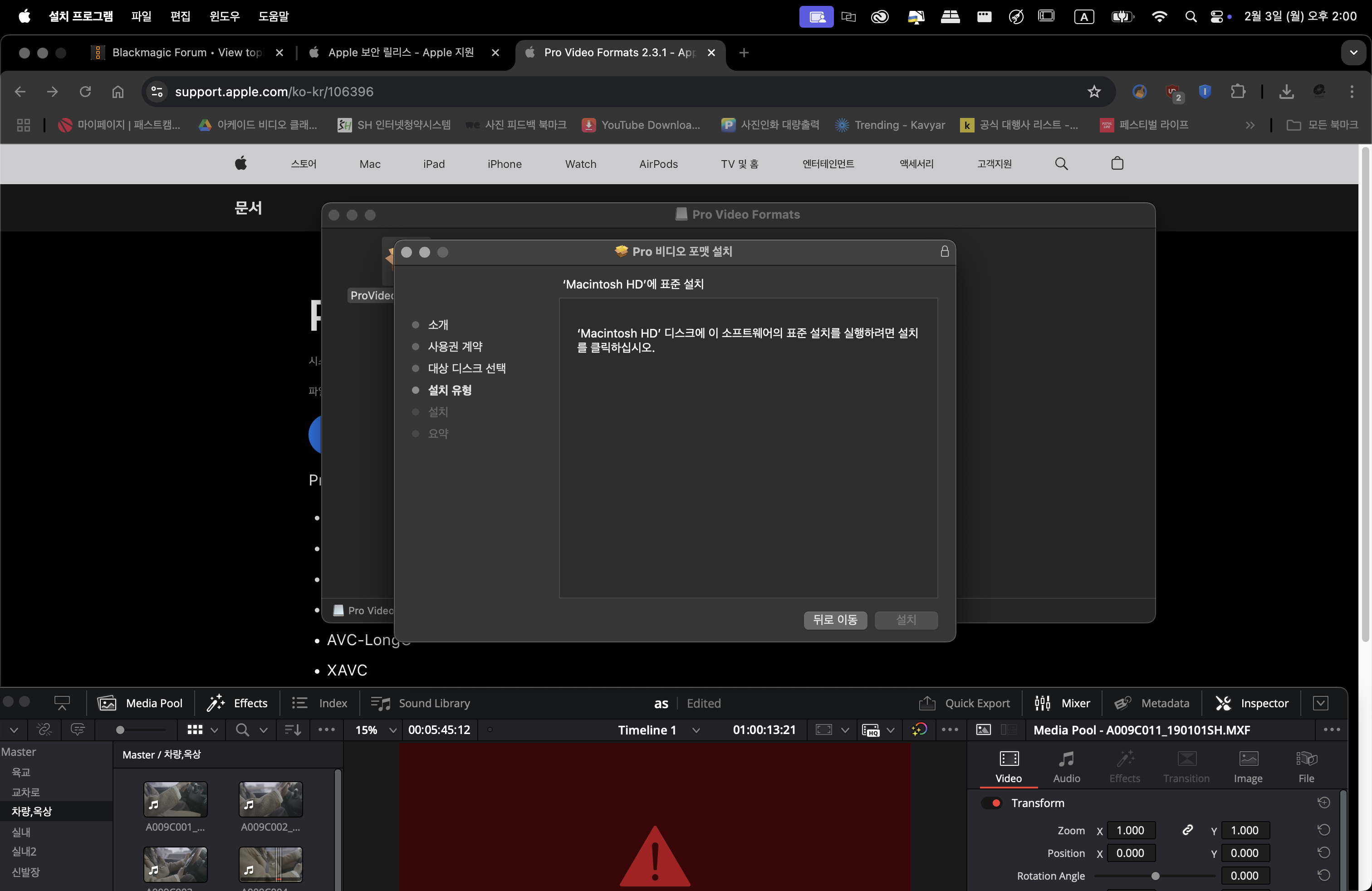
Task: Open macOS Control Center
Action: [1216, 16]
